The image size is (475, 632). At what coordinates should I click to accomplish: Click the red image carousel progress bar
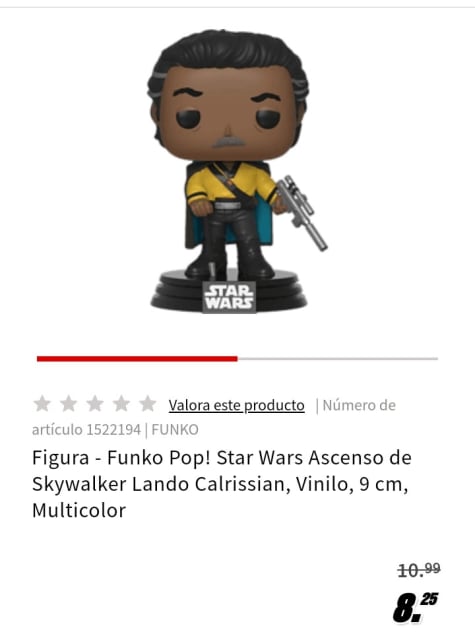(137, 358)
